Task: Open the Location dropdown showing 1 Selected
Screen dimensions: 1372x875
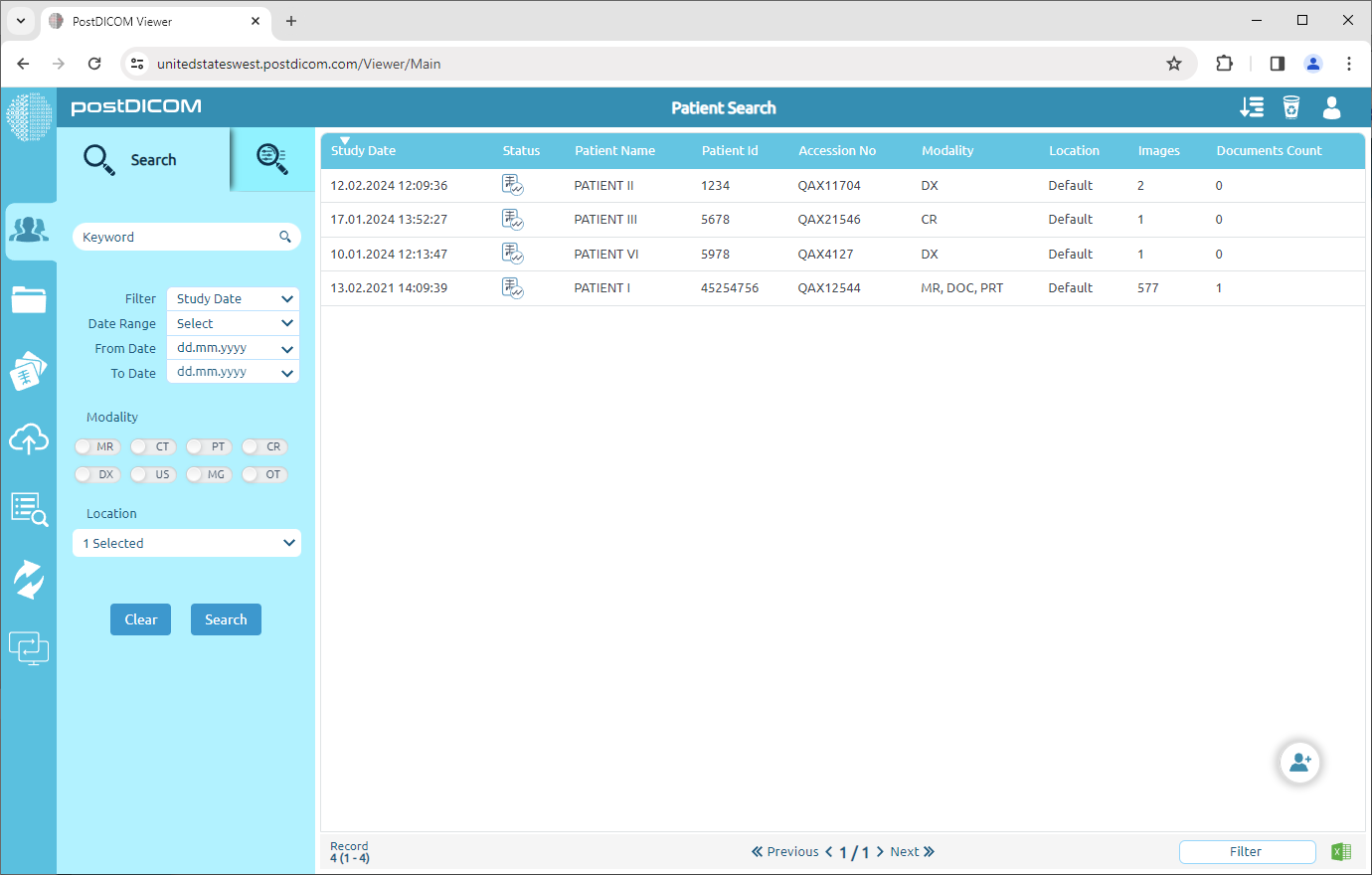Action: point(186,543)
